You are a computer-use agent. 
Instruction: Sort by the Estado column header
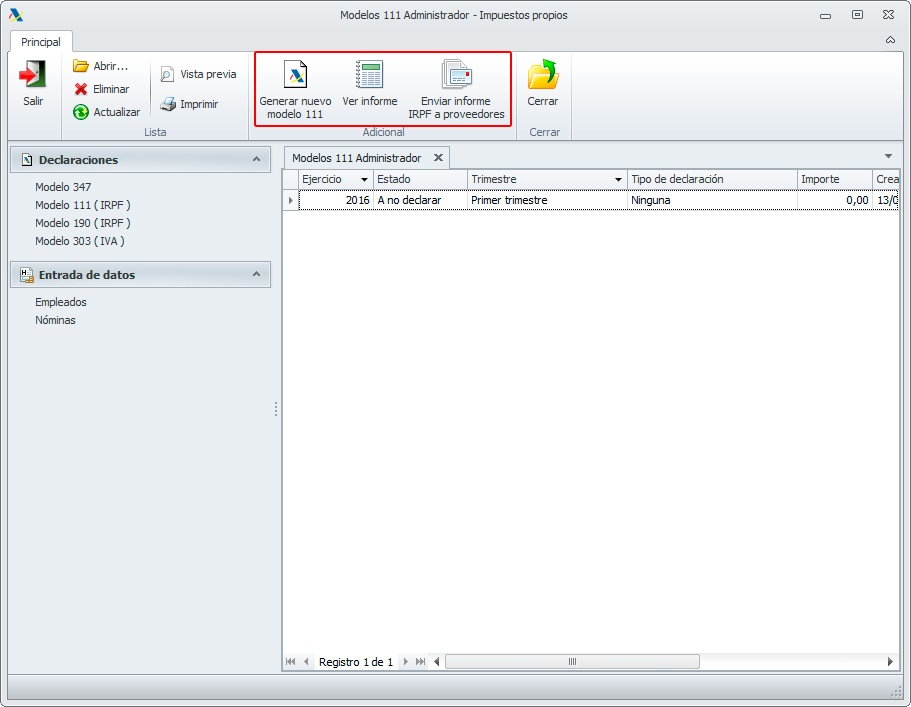[420, 180]
